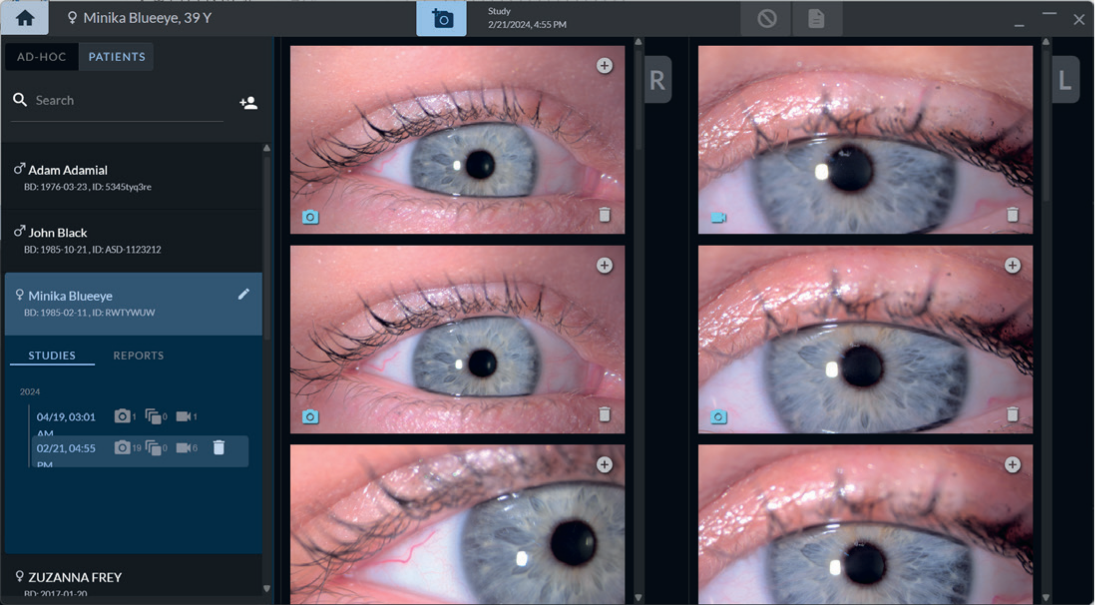1096x606 pixels.
Task: Open the REPORTS tab
Action: click(x=138, y=356)
